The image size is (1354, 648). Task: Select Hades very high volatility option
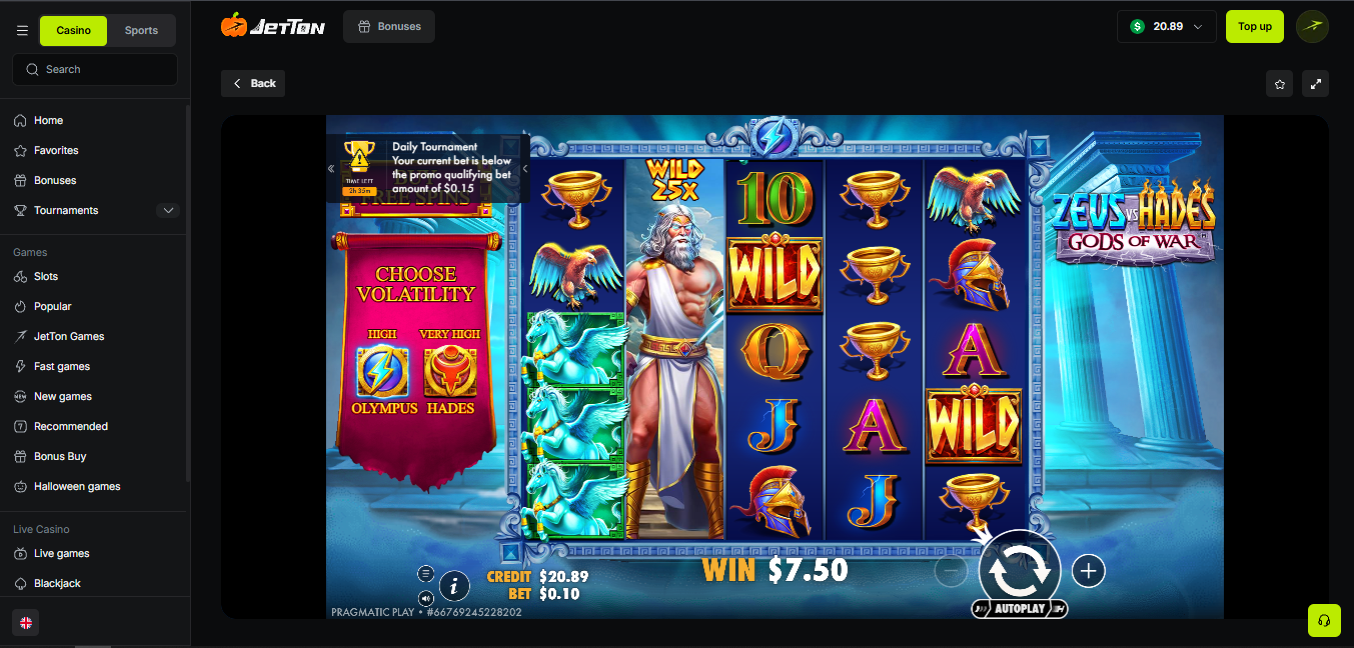tap(450, 373)
